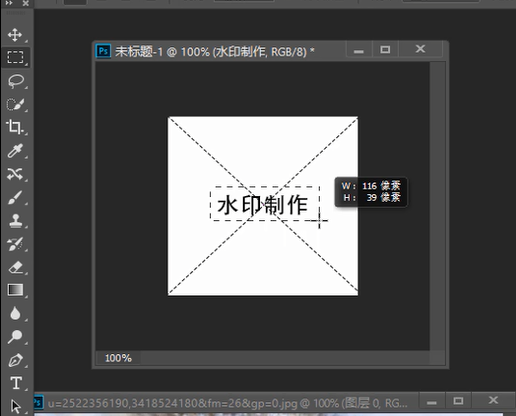
Task: Select the Rectangular Marquee tool
Action: [15, 57]
